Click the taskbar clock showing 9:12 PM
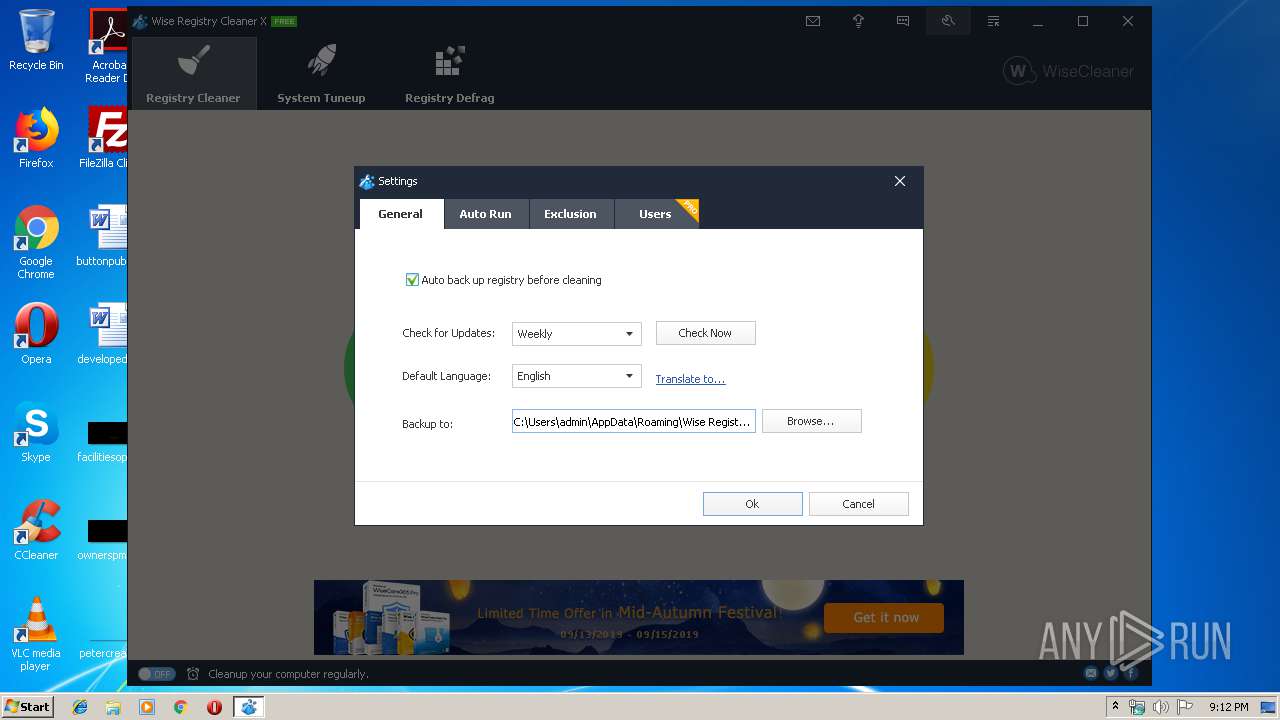The height and width of the screenshot is (720, 1280). (1228, 707)
